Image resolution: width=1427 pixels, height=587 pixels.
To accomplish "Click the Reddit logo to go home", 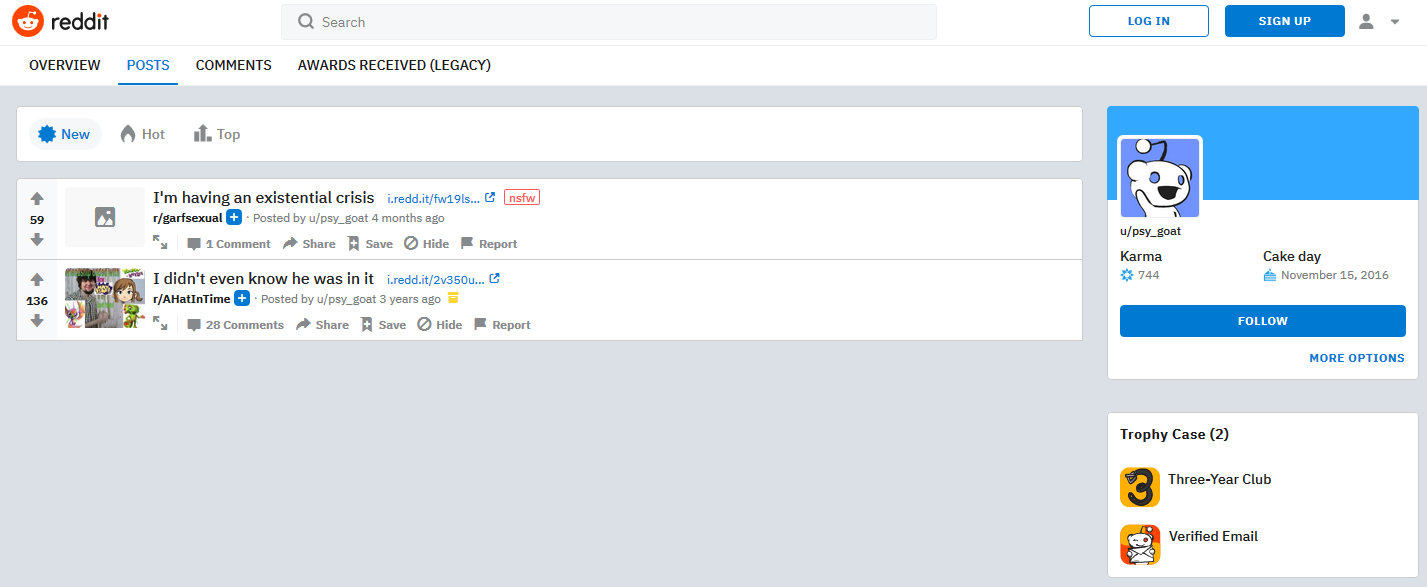I will click(60, 21).
